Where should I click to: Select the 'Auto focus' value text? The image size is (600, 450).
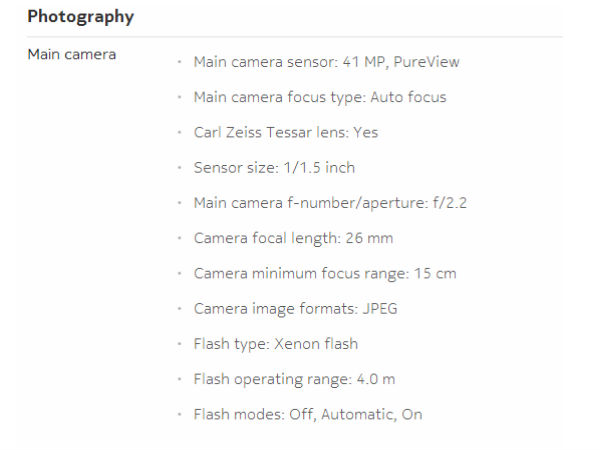[408, 97]
